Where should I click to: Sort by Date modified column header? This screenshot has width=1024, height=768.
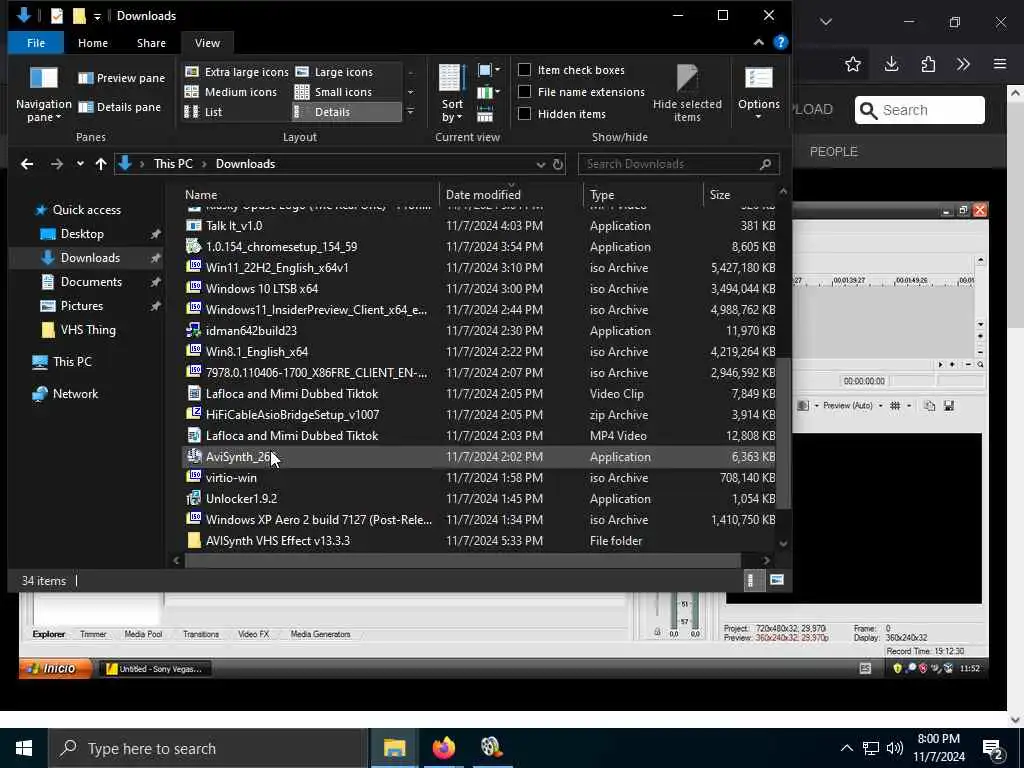point(511,195)
